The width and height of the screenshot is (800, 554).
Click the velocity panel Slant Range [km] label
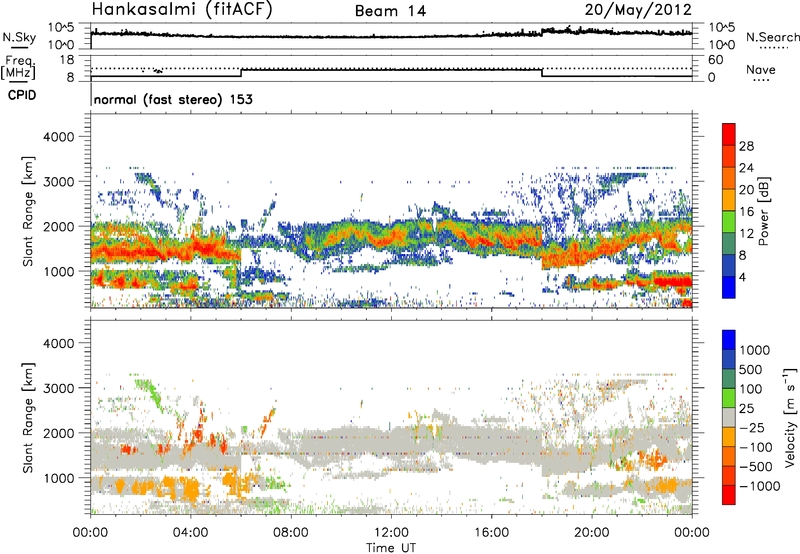pyautogui.click(x=28, y=417)
